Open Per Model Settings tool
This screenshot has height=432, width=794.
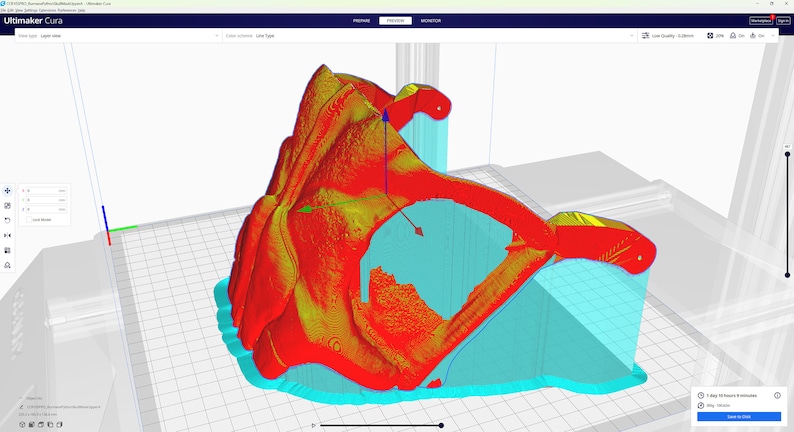pos(7,250)
